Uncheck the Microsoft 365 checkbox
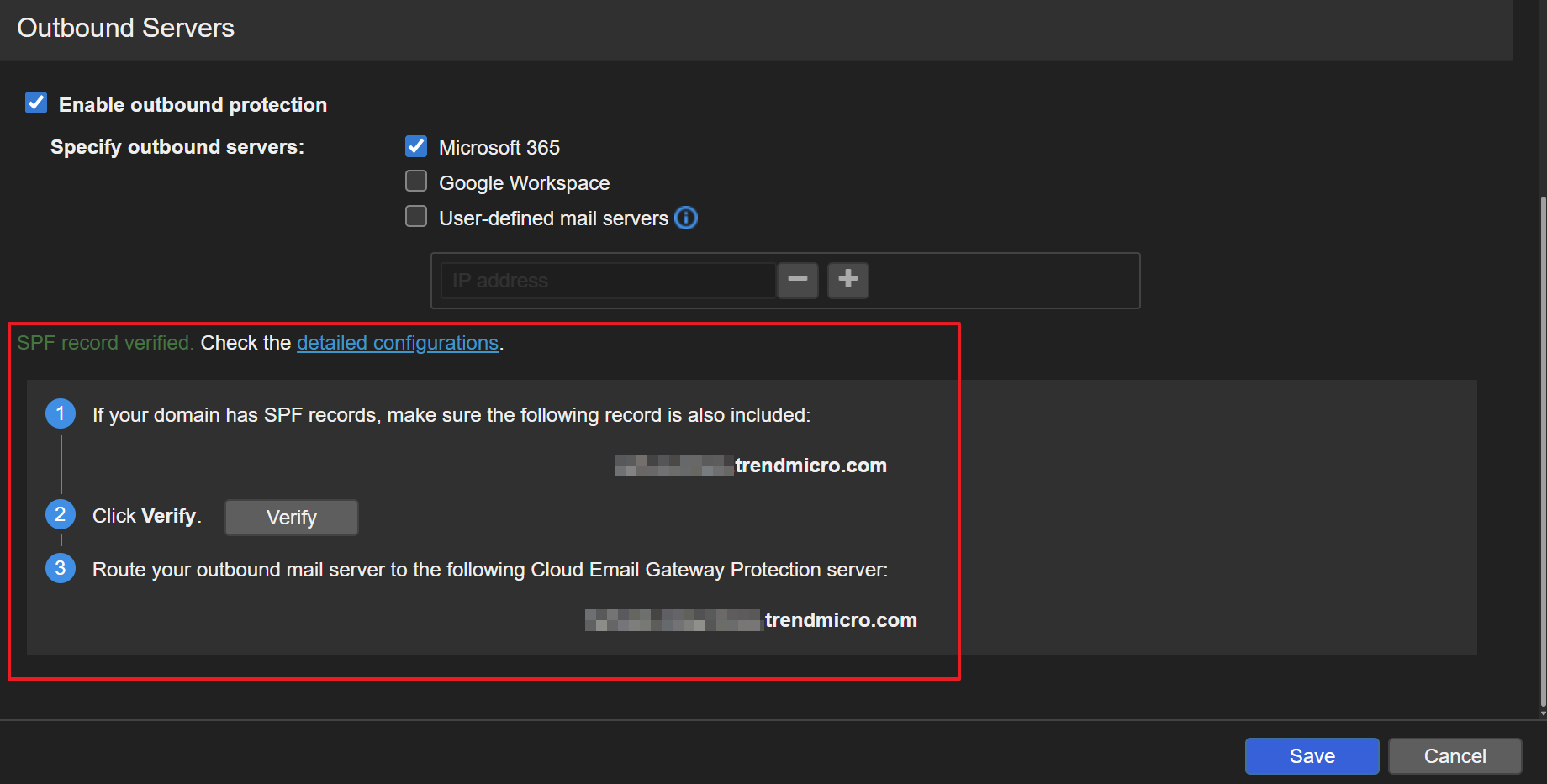This screenshot has width=1547, height=784. click(x=416, y=147)
